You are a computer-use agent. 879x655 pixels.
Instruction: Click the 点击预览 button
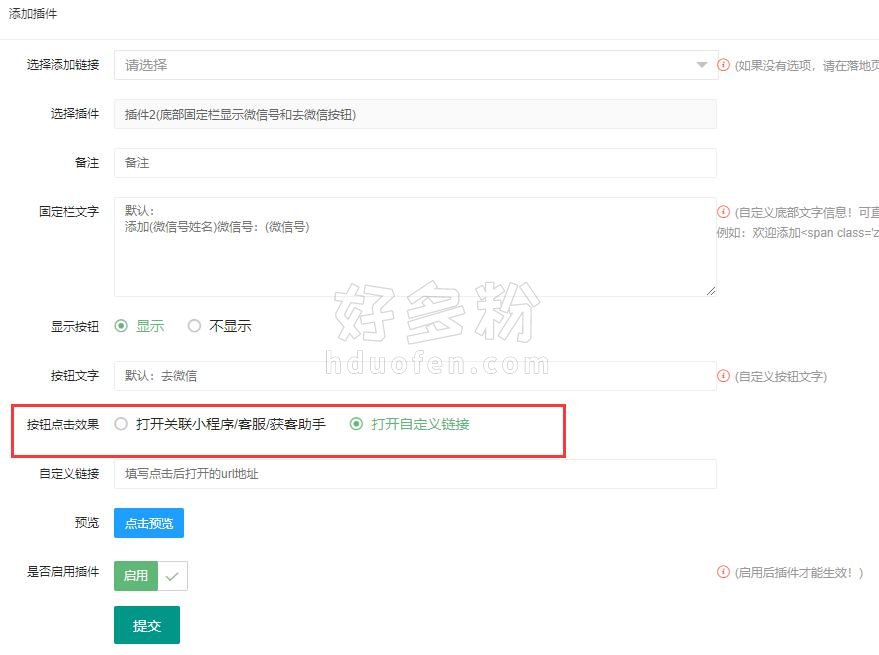tap(149, 523)
